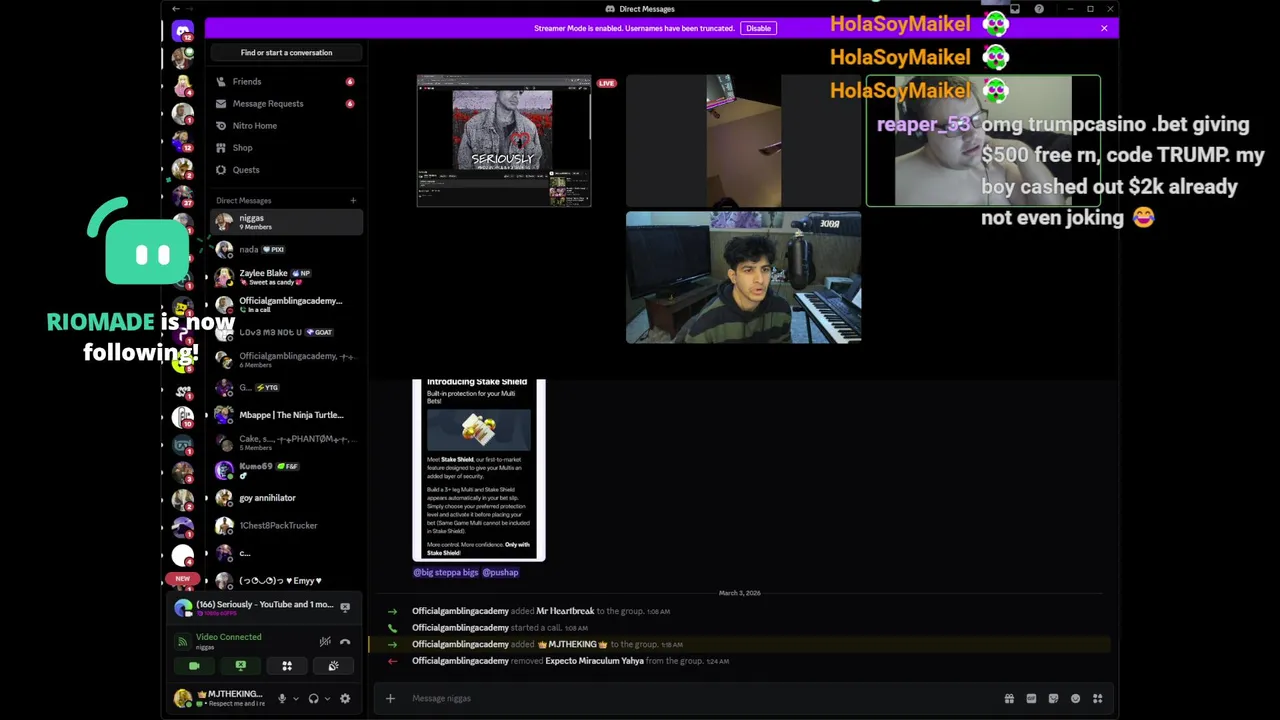
Task: Dismiss the Streamer Mode banner
Action: [1104, 28]
